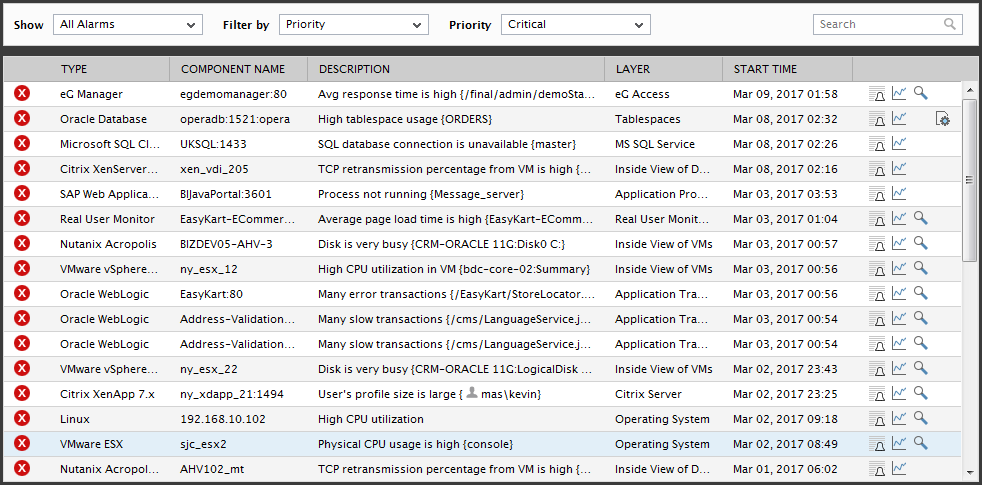Click magnifier icon for Real User Monitor row
982x485 pixels.
[x=920, y=218]
